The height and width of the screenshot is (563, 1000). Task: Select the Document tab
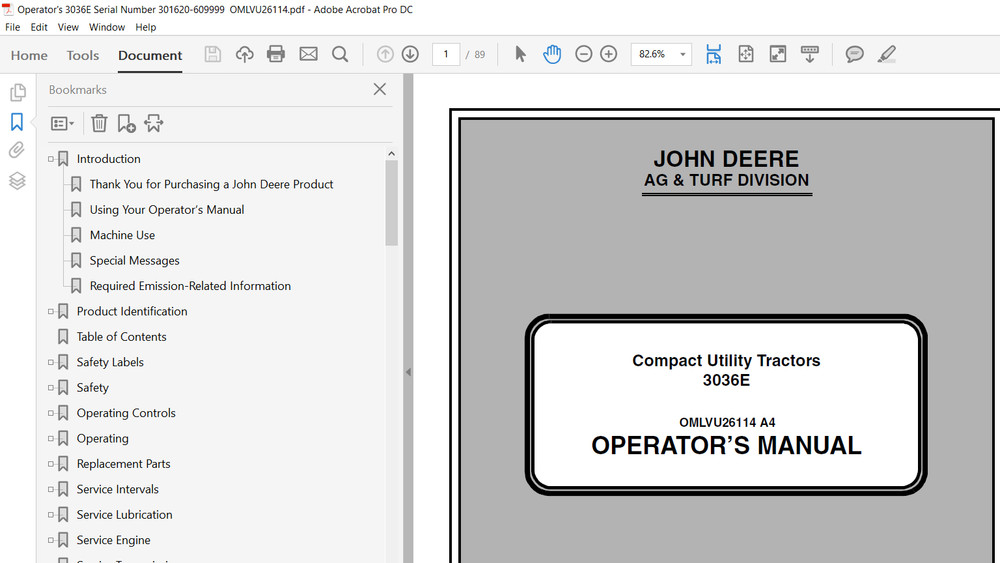tap(150, 55)
